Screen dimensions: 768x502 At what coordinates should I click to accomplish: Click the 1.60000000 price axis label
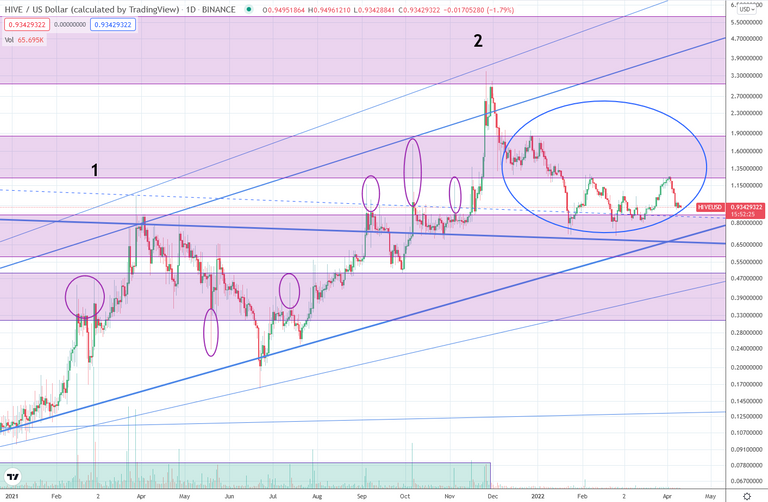[x=746, y=151]
